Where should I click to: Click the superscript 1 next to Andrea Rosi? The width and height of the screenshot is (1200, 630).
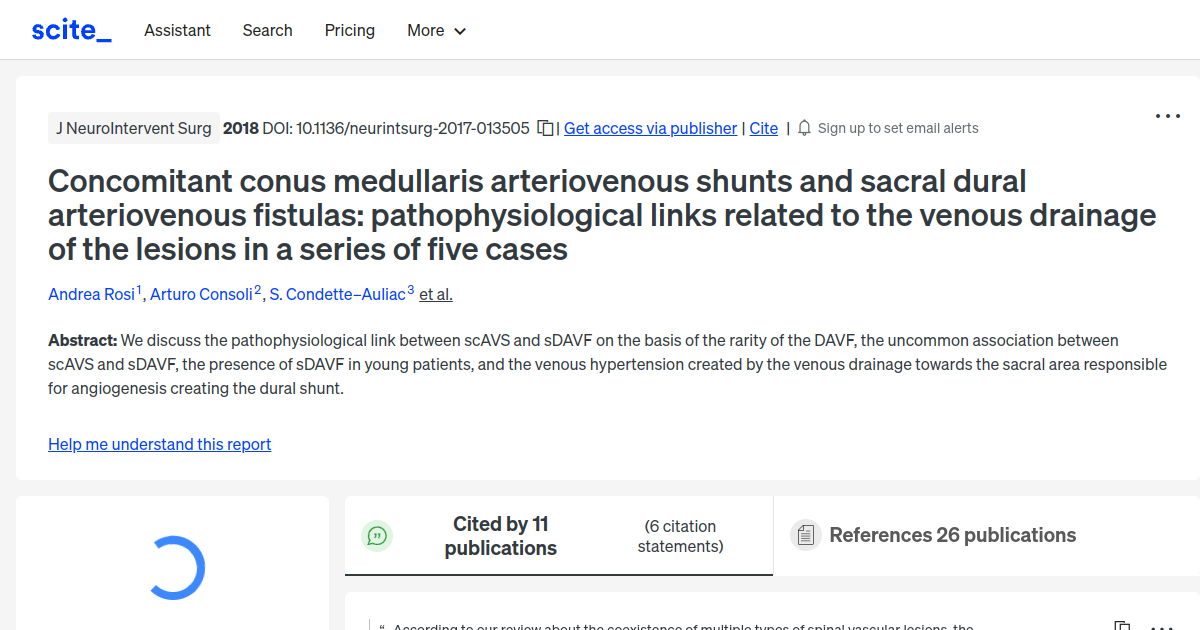(137, 287)
